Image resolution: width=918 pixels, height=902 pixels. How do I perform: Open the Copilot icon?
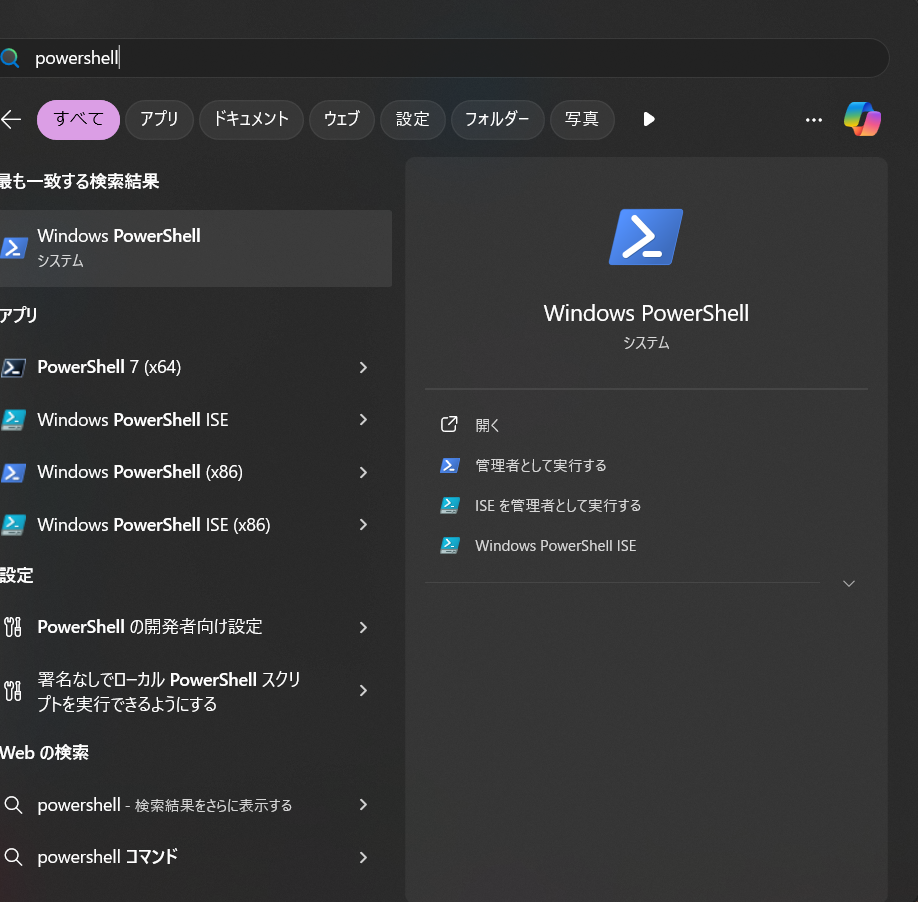(x=862, y=119)
